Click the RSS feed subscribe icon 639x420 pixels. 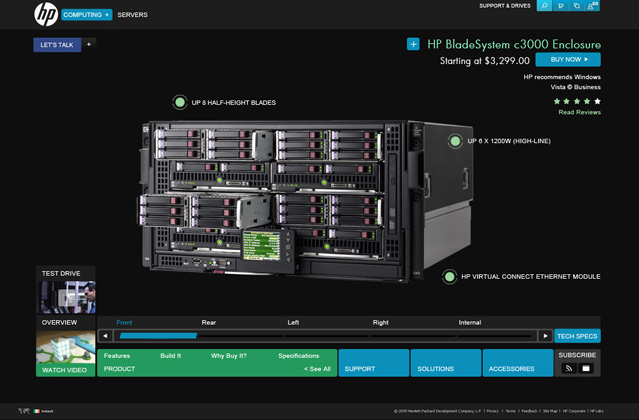(x=568, y=368)
